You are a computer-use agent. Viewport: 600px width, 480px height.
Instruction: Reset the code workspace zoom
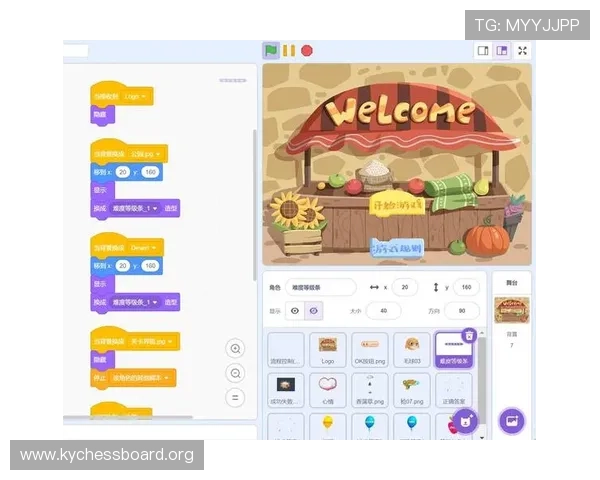tap(235, 398)
